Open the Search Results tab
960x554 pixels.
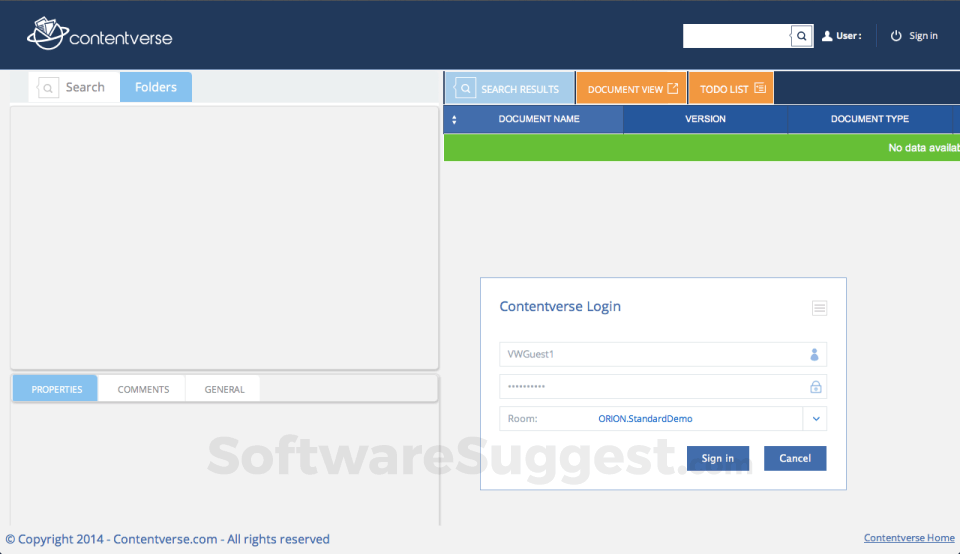point(510,89)
